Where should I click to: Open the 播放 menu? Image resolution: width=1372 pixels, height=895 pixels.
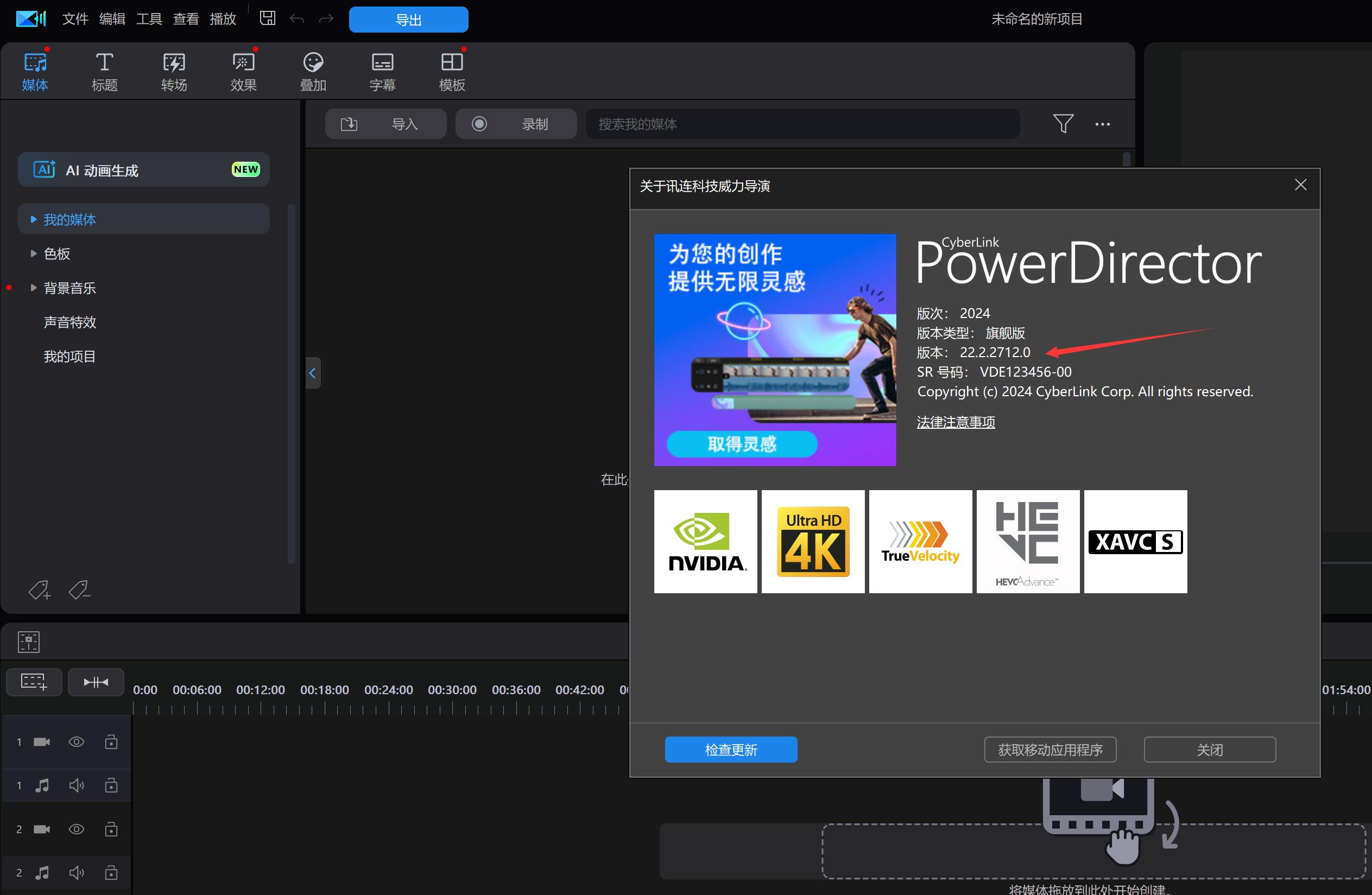(x=223, y=19)
